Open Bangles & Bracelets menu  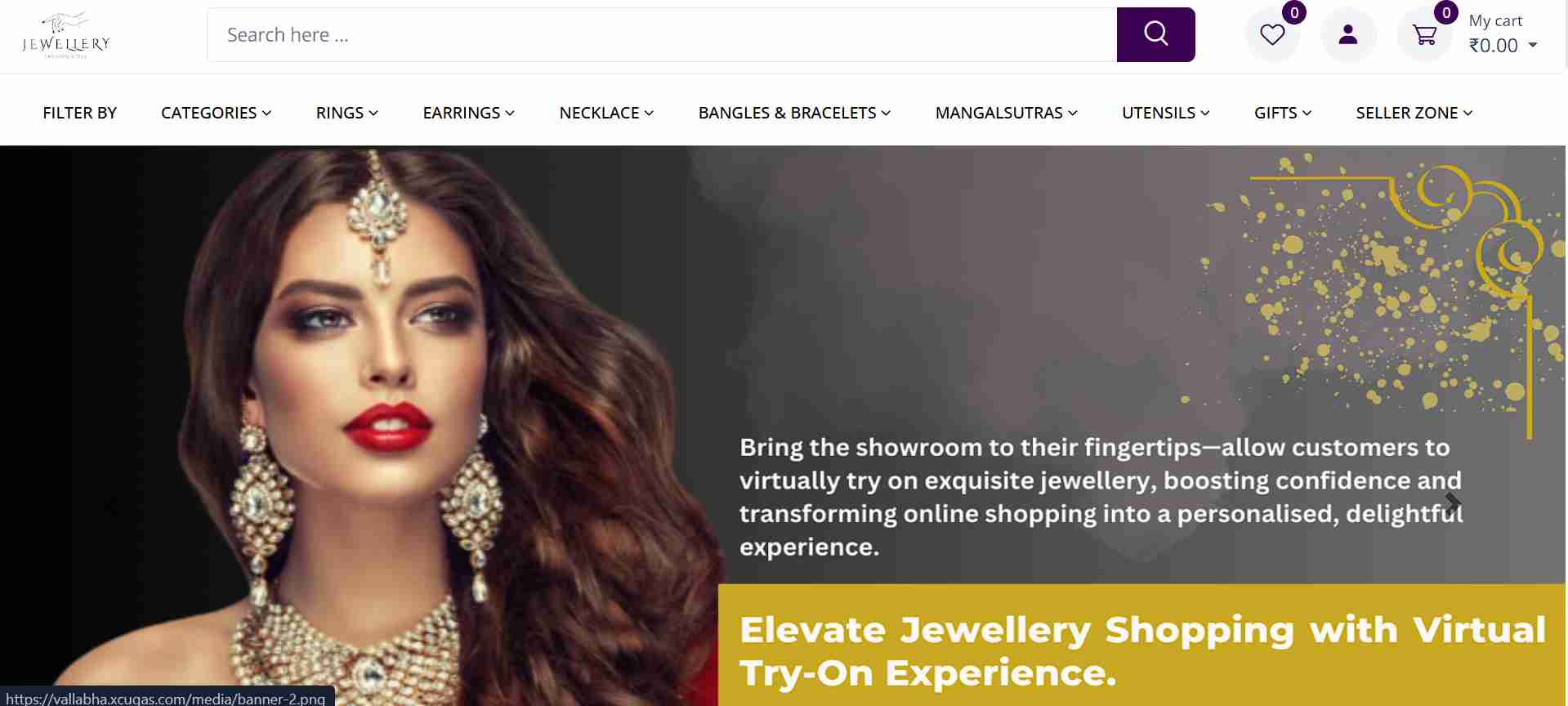coord(794,113)
